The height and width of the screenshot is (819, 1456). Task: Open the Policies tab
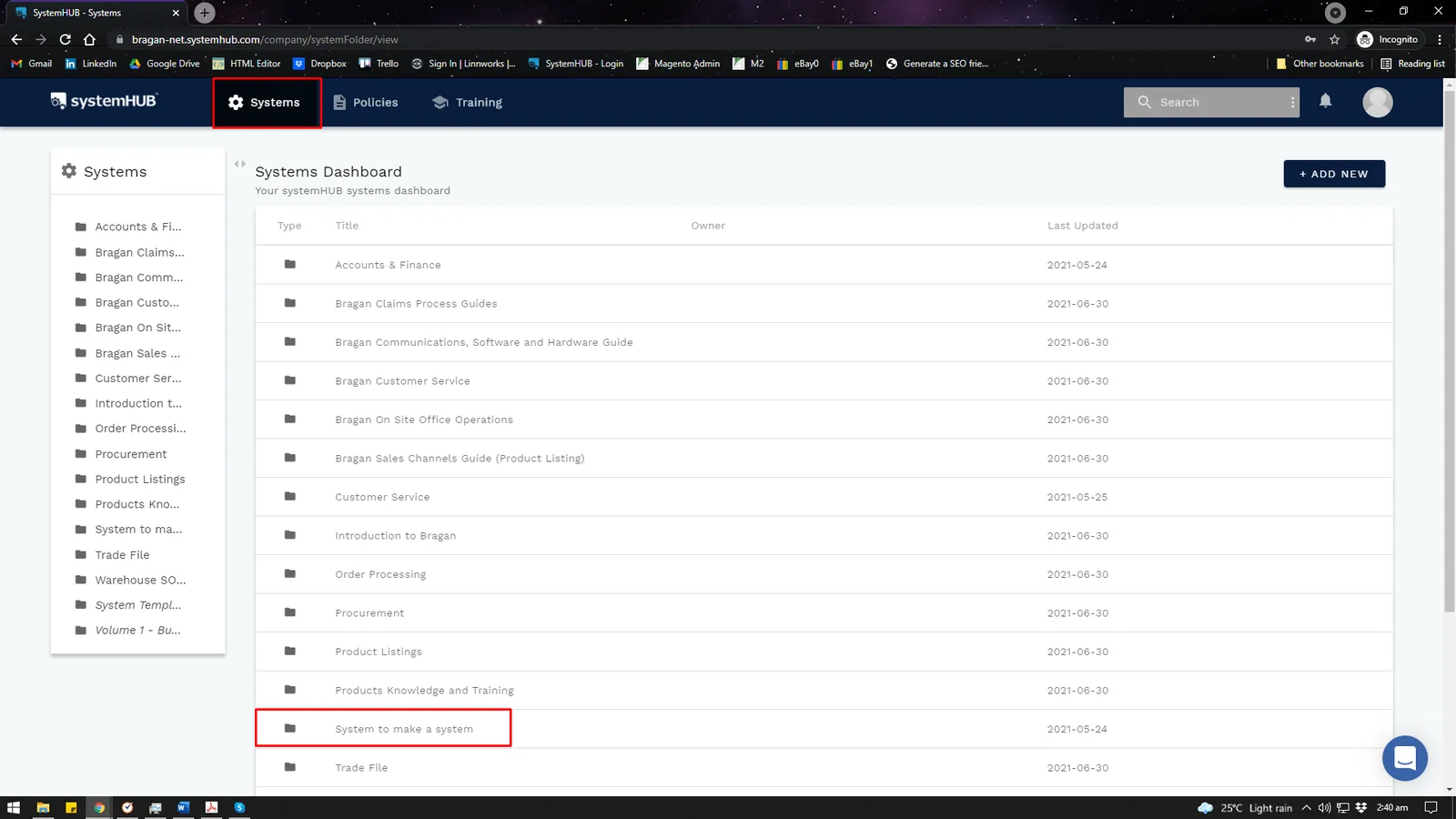point(365,103)
